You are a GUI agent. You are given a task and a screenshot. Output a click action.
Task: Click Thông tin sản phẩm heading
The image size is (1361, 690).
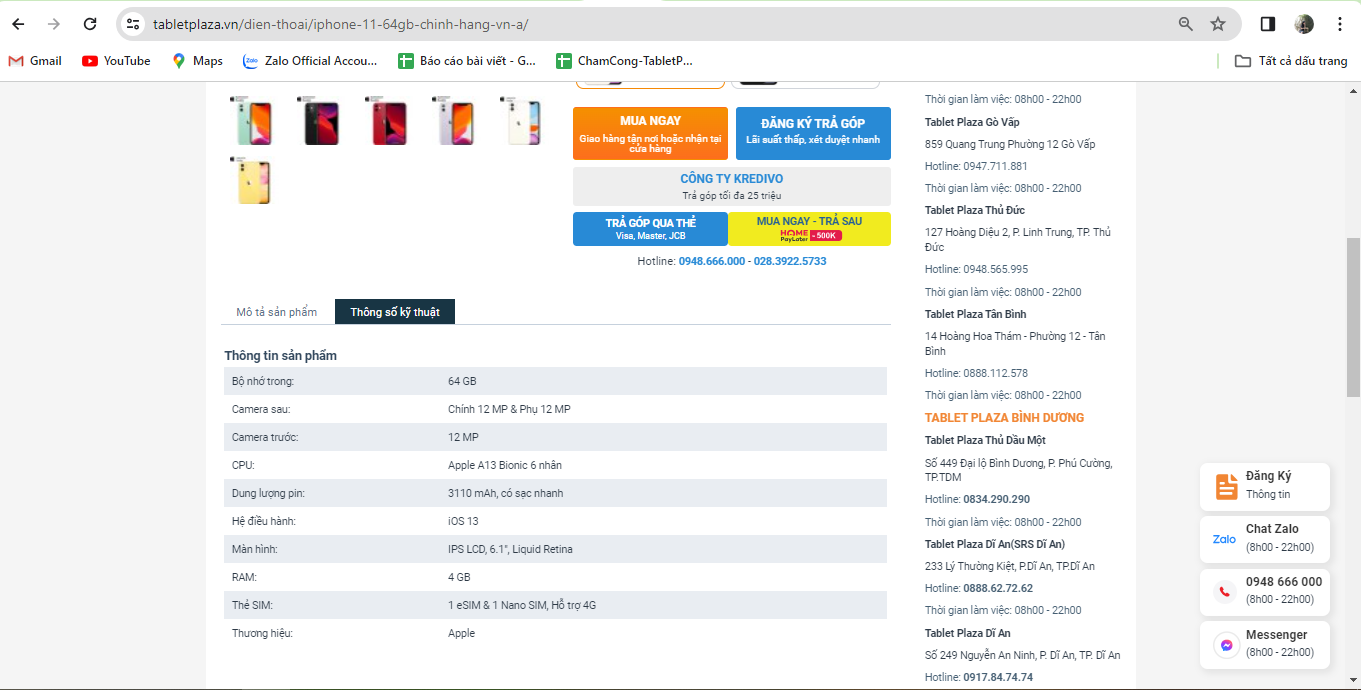(280, 356)
